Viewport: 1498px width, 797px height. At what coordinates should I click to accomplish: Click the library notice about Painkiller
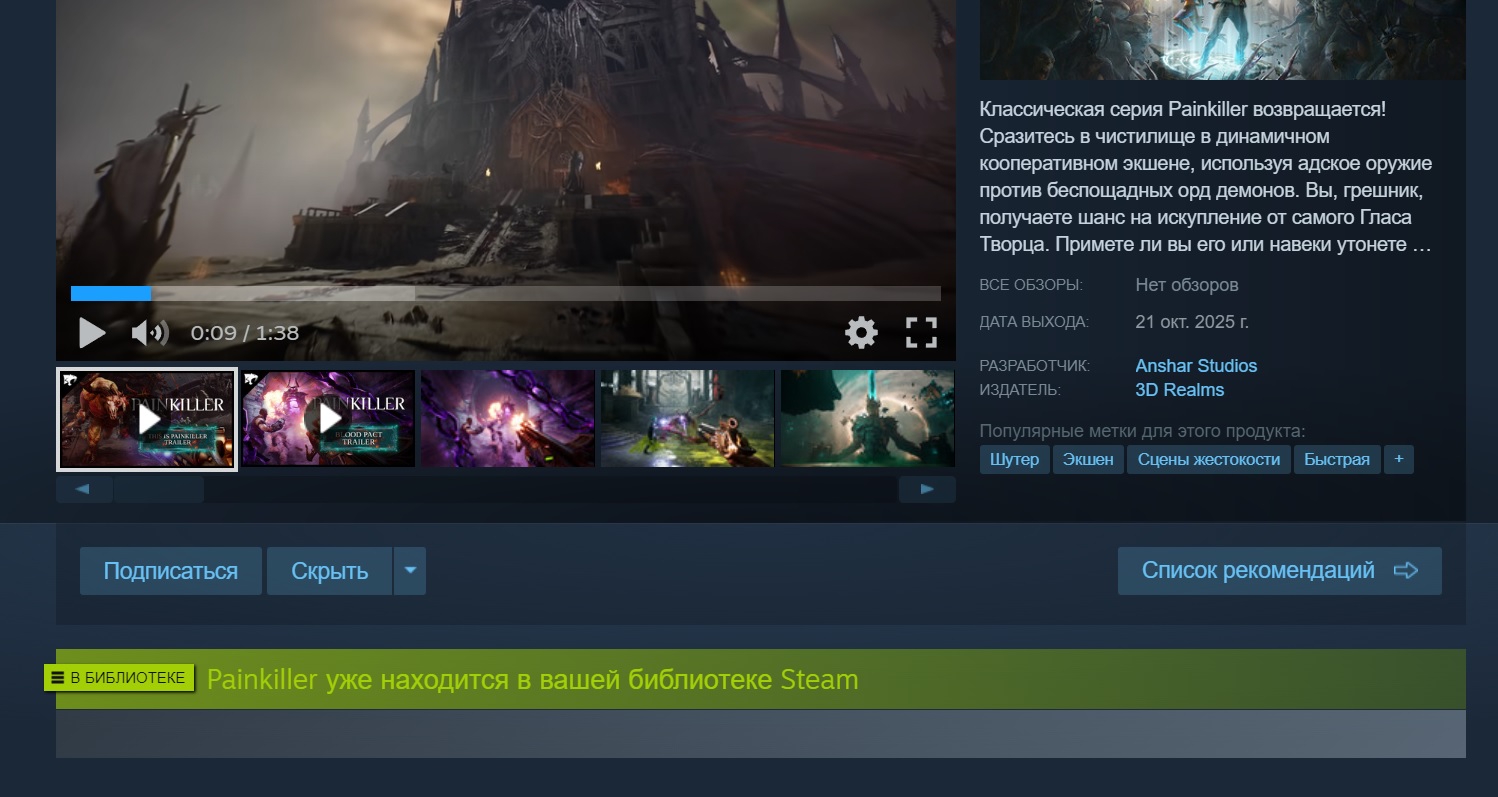[533, 680]
